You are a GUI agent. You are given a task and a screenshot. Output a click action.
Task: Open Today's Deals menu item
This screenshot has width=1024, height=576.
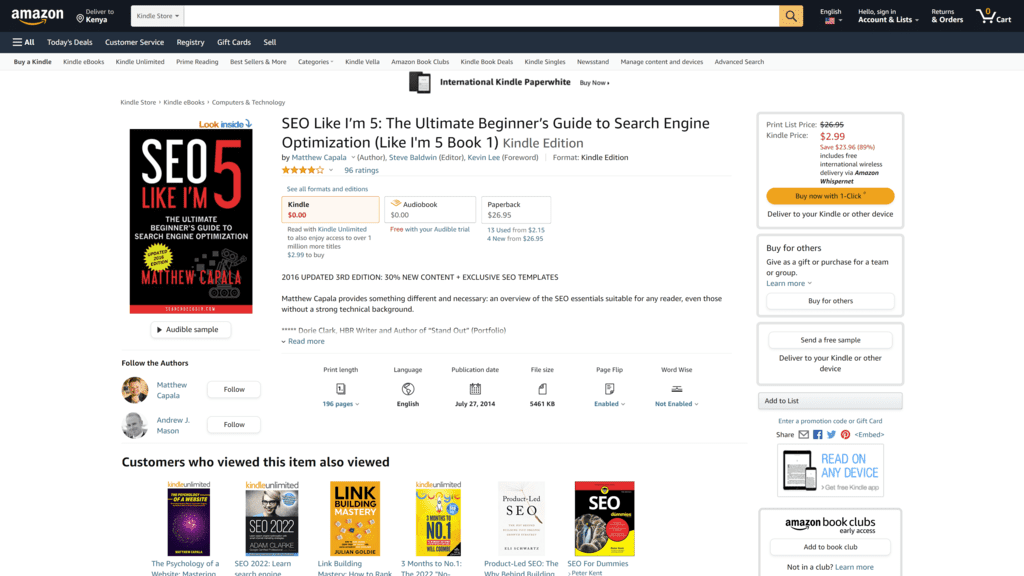(69, 42)
